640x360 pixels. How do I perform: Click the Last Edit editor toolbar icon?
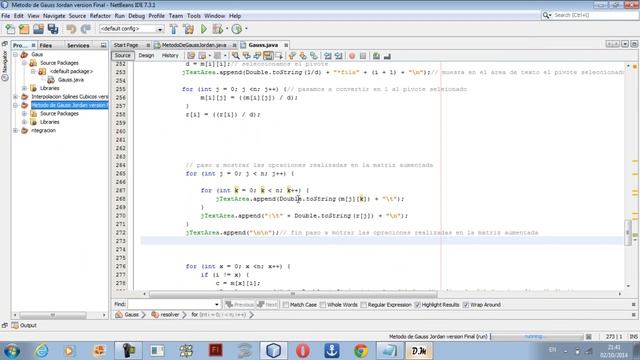(191, 56)
